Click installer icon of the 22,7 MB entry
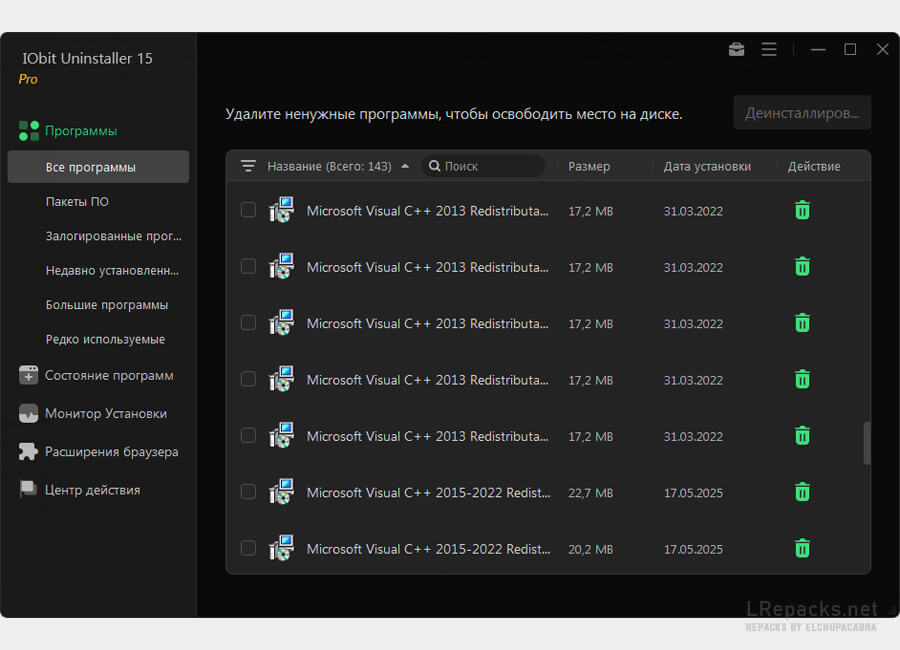Screen dimensions: 900x650 [x=281, y=492]
